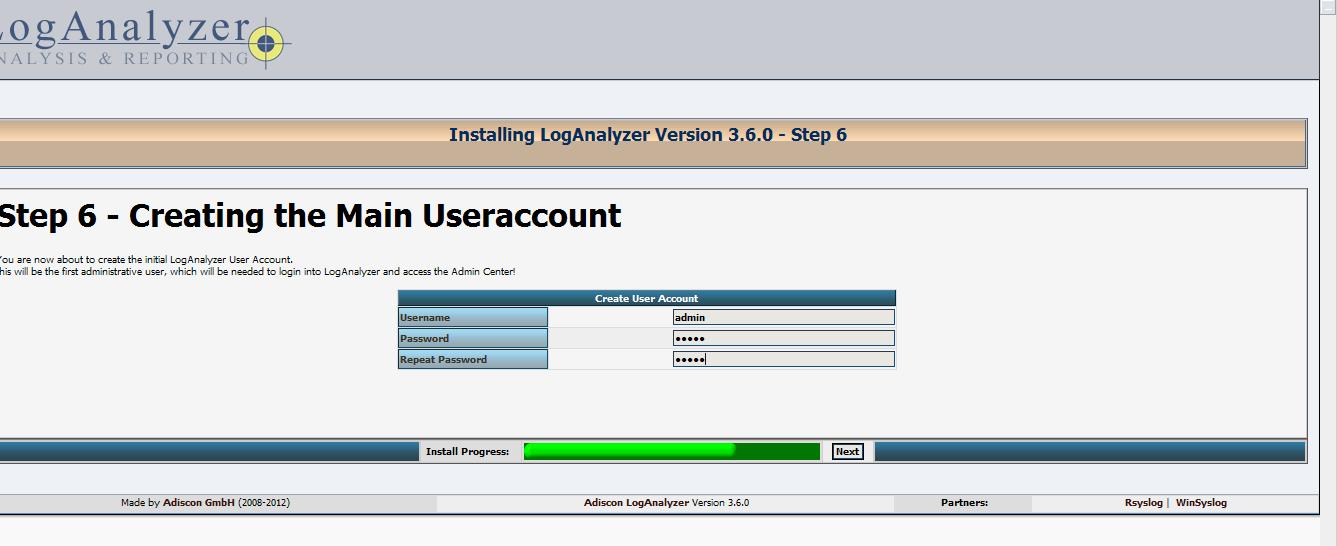Click the Repeat Password label cell
Image resolution: width=1337 pixels, height=546 pixels.
[x=473, y=359]
